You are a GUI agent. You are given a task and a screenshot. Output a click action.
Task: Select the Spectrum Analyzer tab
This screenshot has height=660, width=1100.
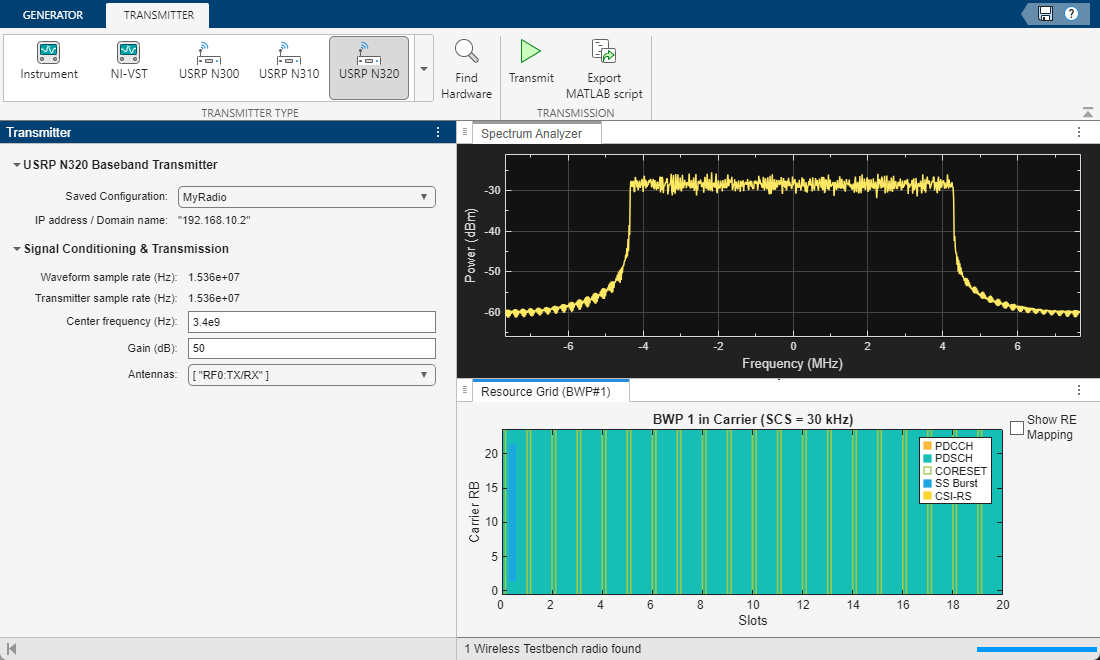(531, 134)
